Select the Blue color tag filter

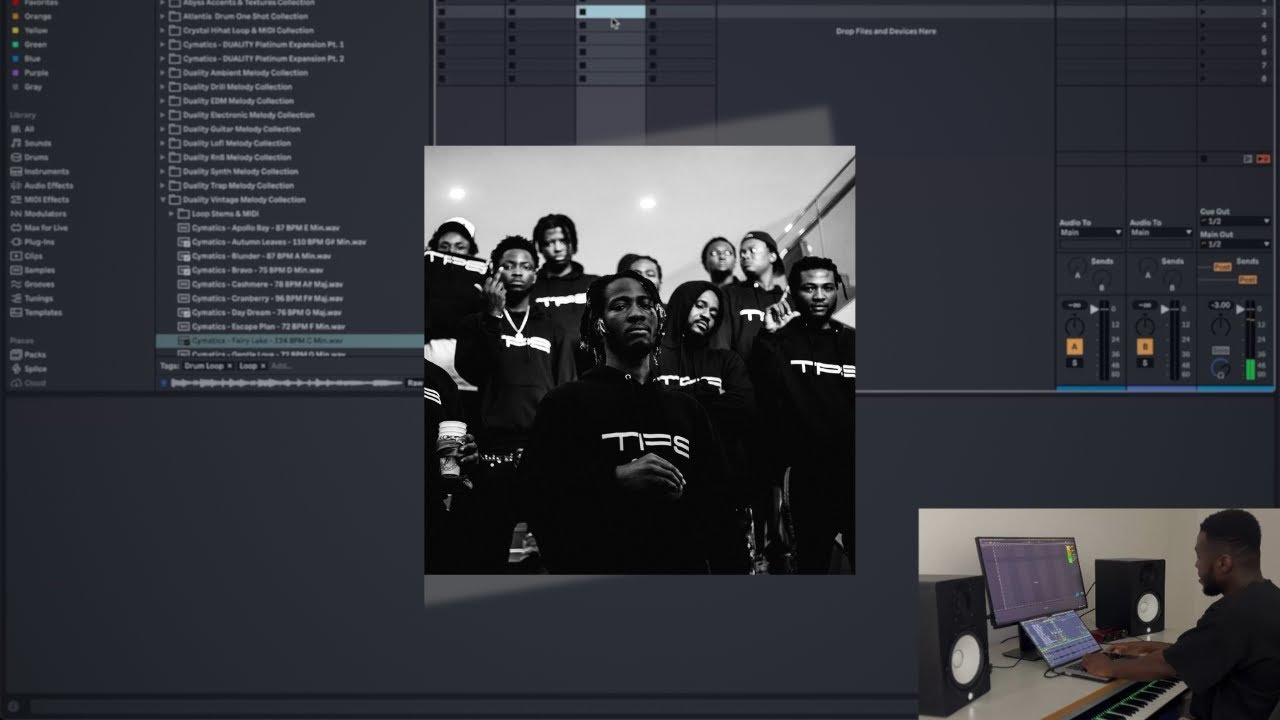27,58
